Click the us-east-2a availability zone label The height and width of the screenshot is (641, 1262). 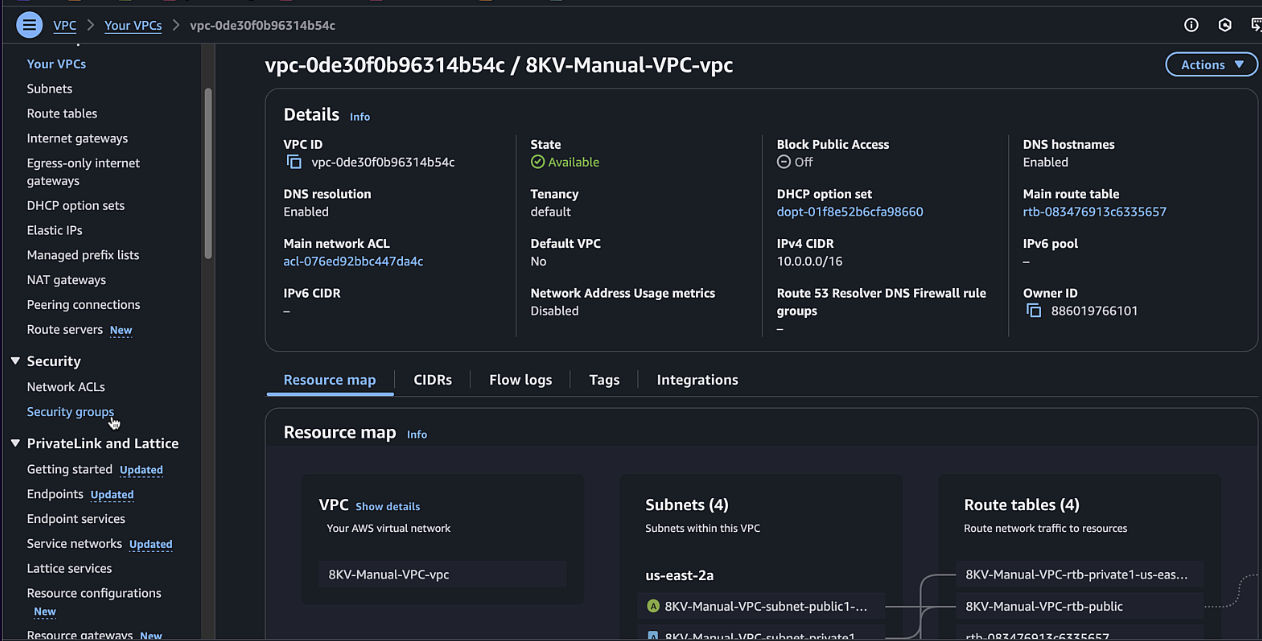[680, 576]
